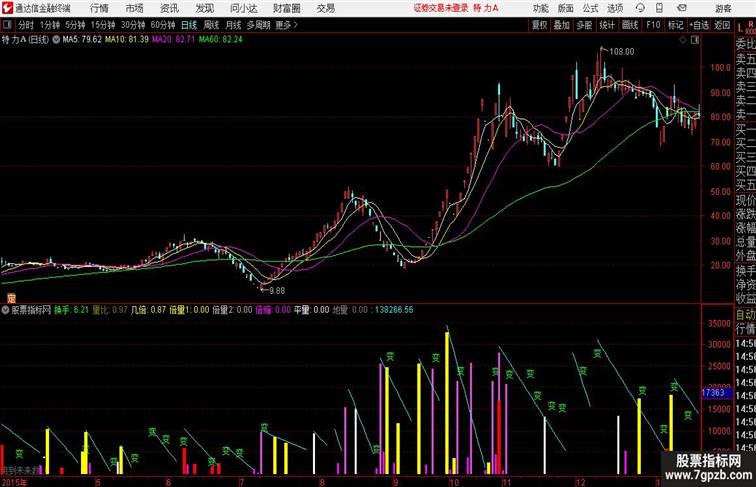
Task: Open the 市场 menu
Action: (x=134, y=8)
